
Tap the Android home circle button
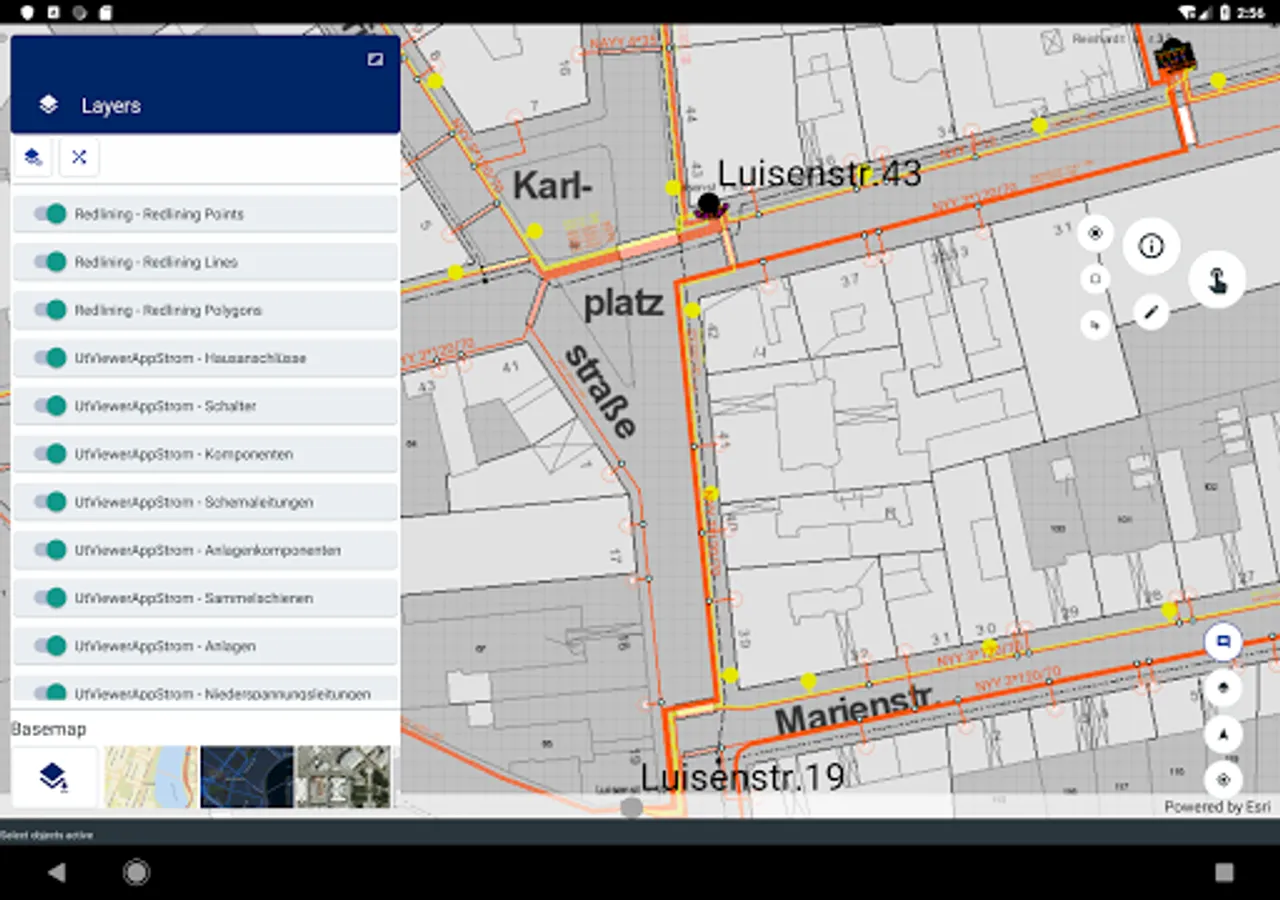point(136,872)
